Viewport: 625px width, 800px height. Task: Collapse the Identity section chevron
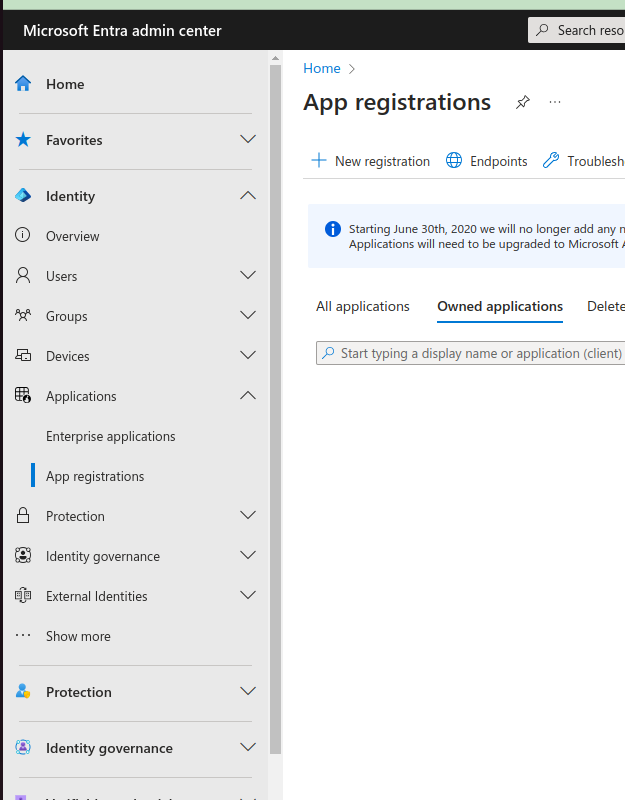pyautogui.click(x=248, y=195)
